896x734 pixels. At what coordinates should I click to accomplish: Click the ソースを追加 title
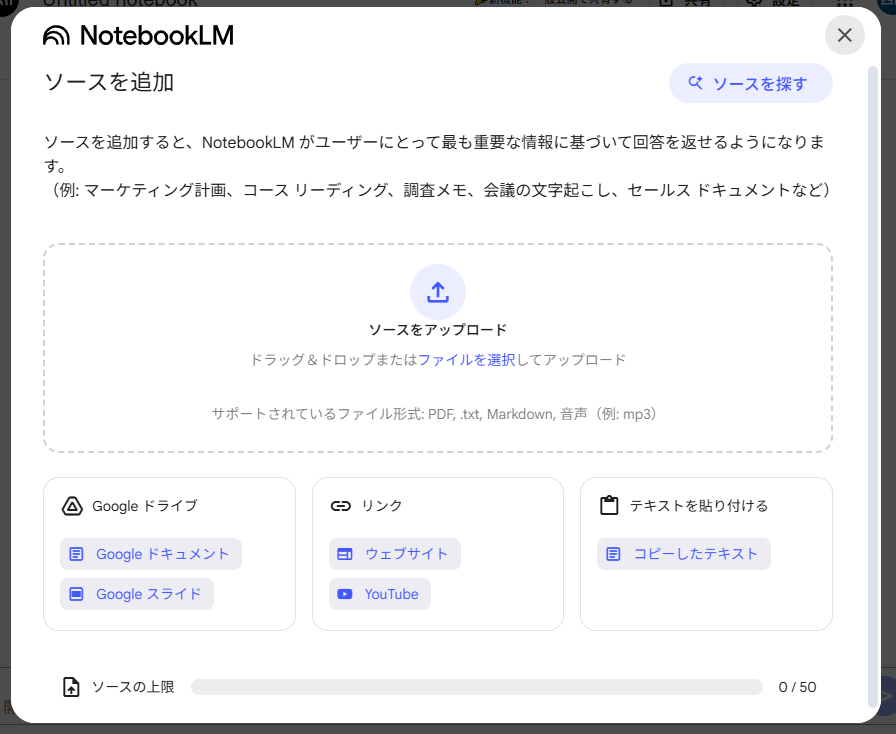point(109,82)
